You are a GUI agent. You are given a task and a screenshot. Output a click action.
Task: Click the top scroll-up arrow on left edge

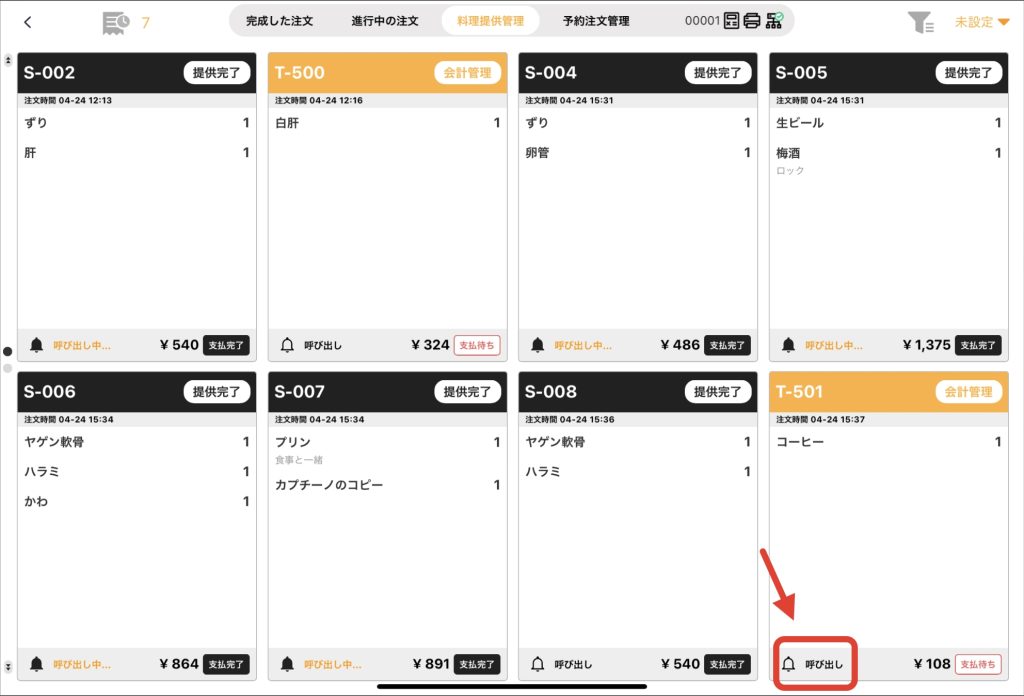tap(8, 60)
